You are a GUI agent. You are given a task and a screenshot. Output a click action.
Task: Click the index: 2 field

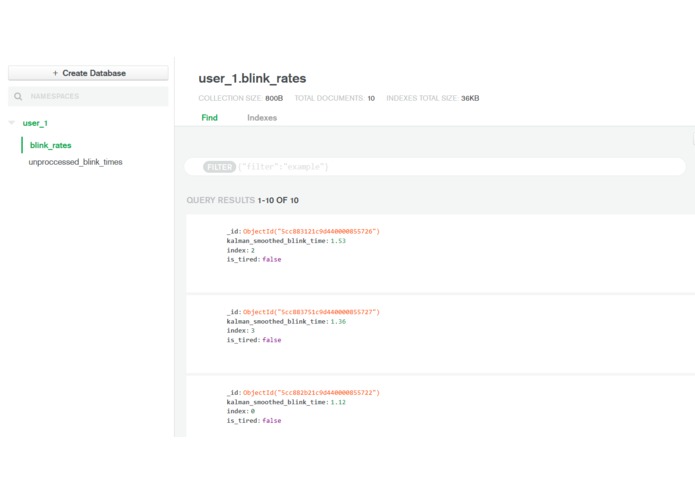(x=241, y=250)
